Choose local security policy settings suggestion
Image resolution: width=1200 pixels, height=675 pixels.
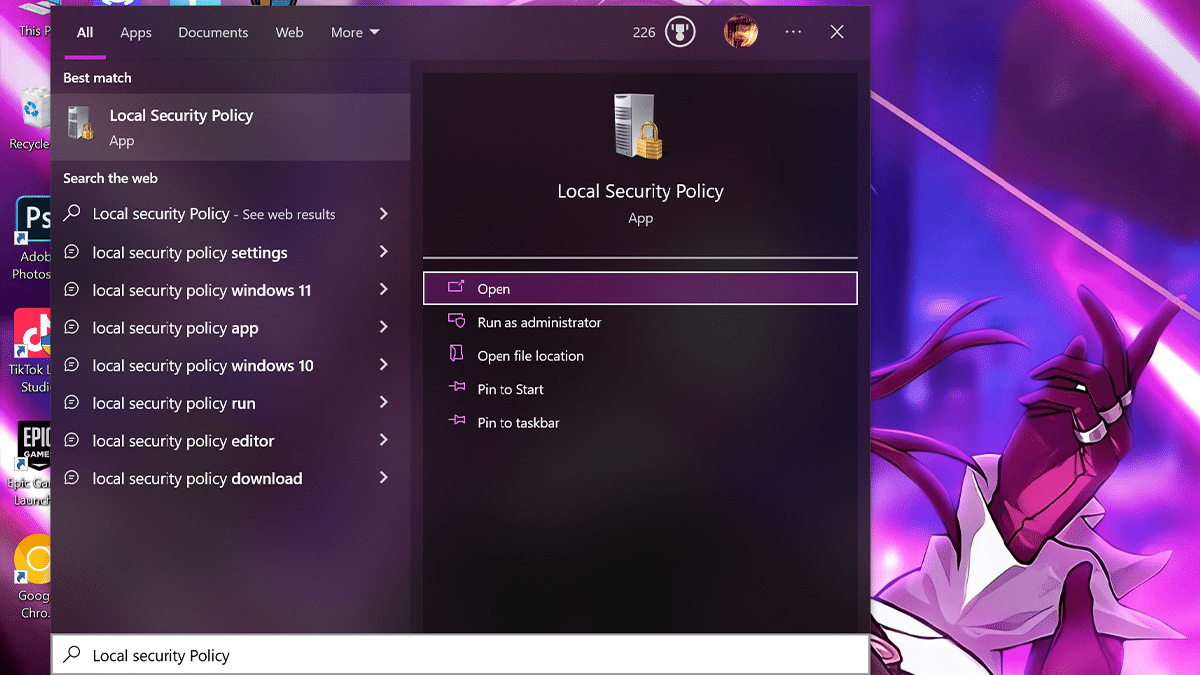click(x=190, y=253)
